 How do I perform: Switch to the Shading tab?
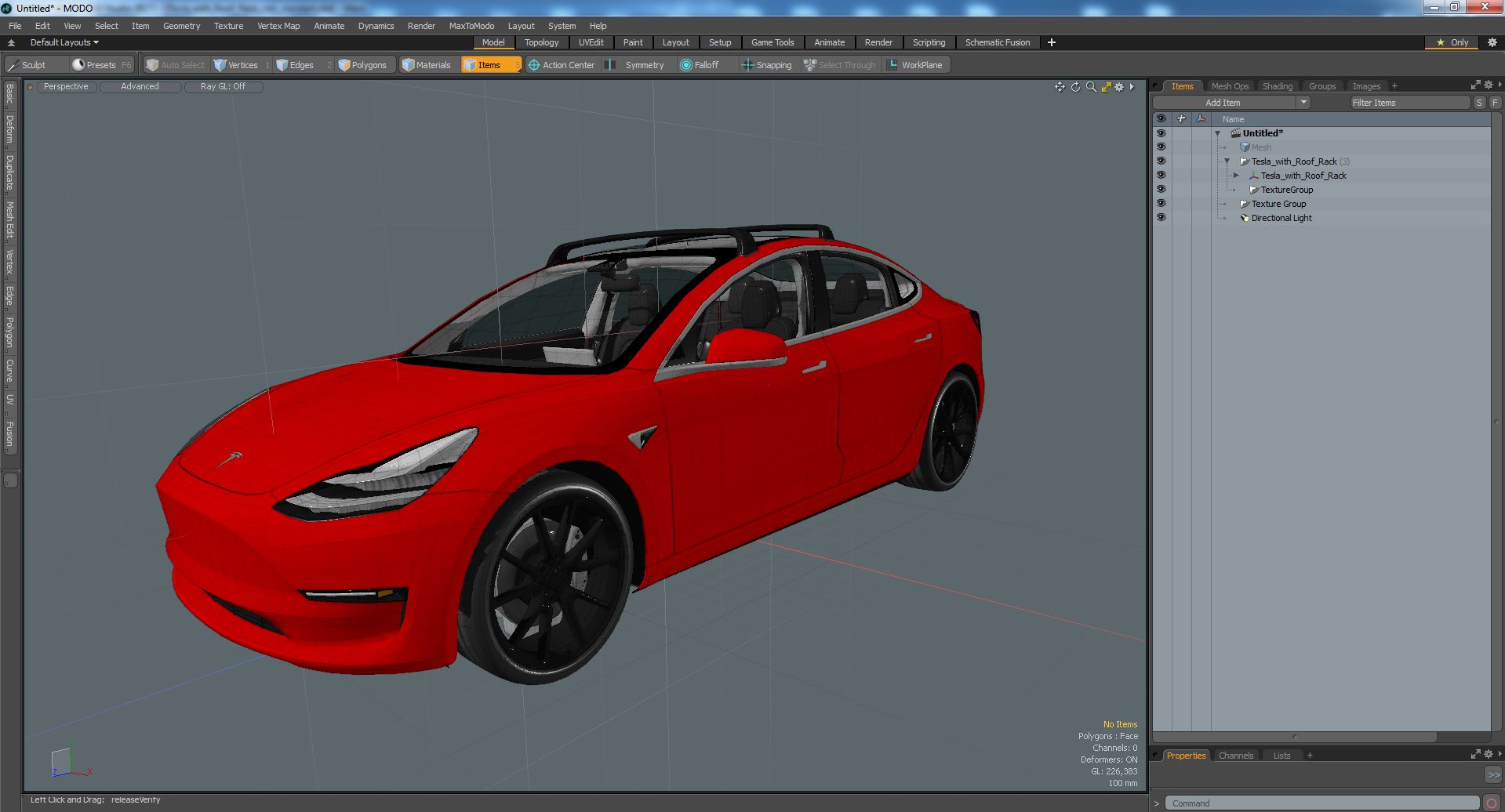1278,86
